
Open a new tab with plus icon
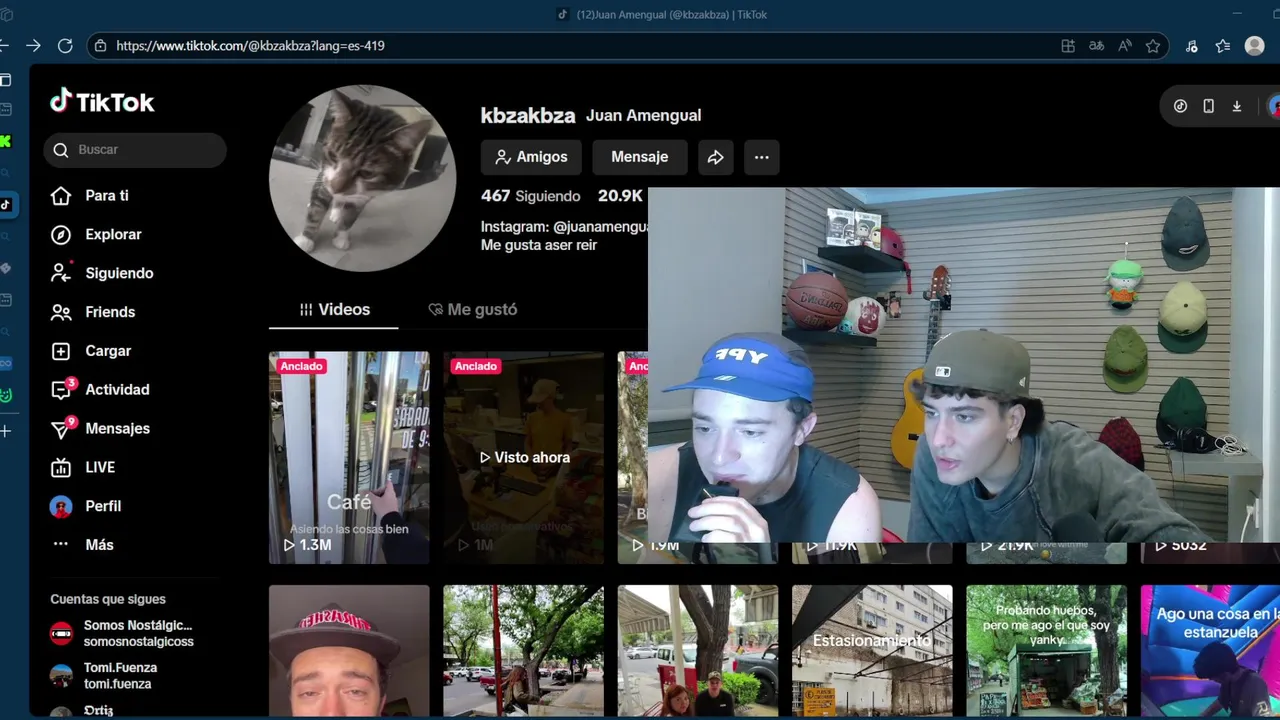click(x=5, y=431)
